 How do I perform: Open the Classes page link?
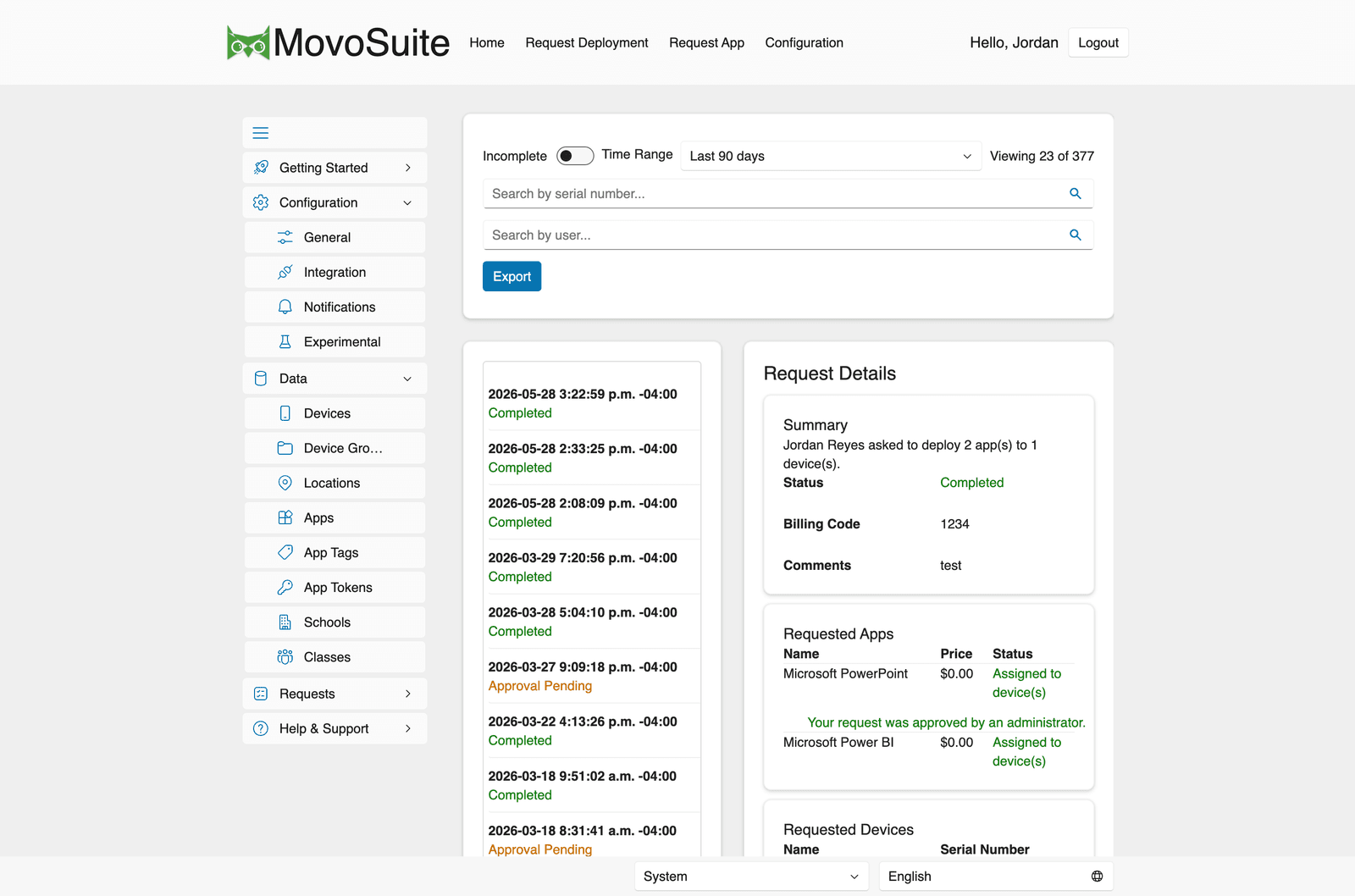(335, 656)
